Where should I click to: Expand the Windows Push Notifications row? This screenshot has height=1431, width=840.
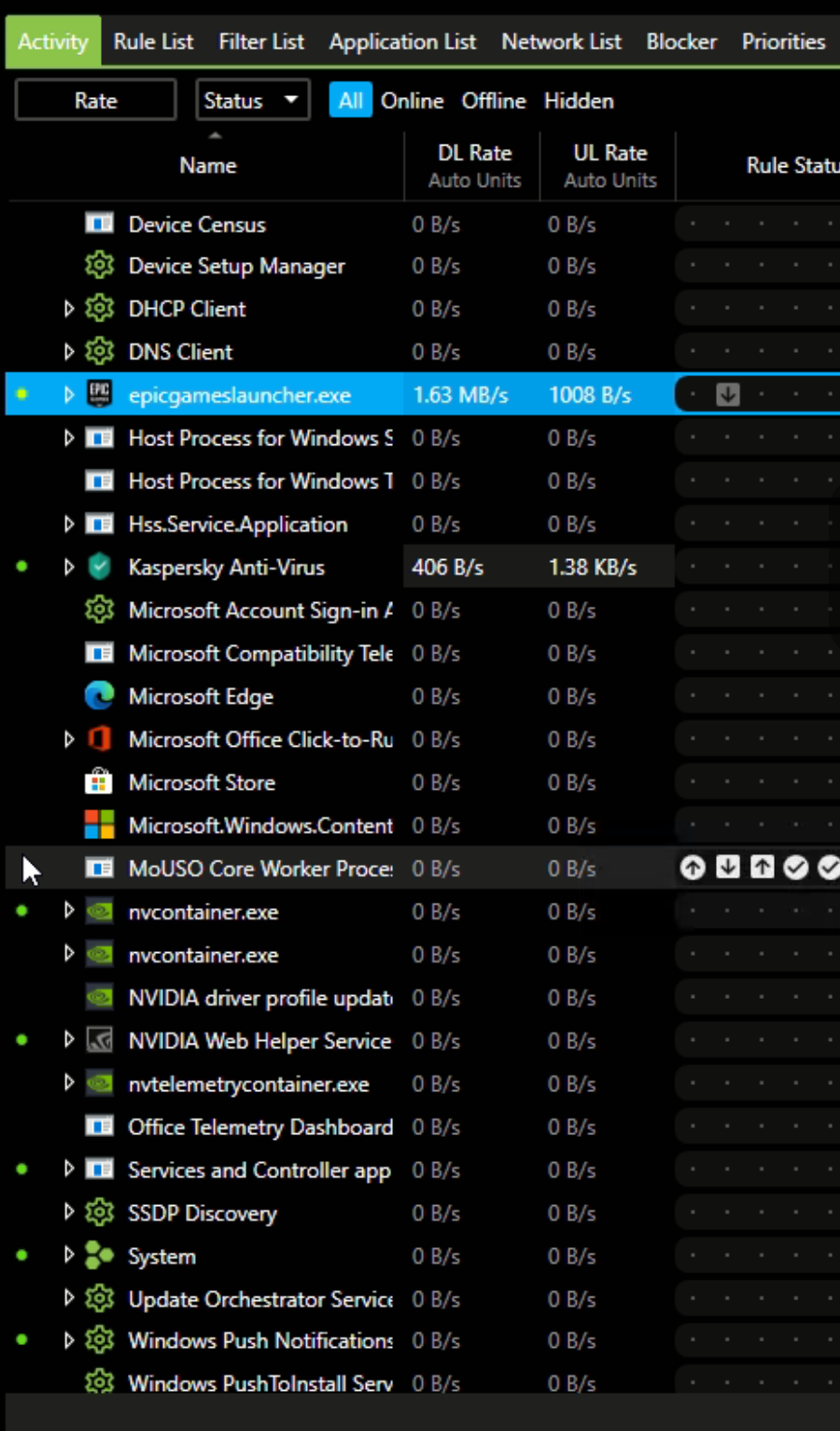click(x=68, y=1340)
